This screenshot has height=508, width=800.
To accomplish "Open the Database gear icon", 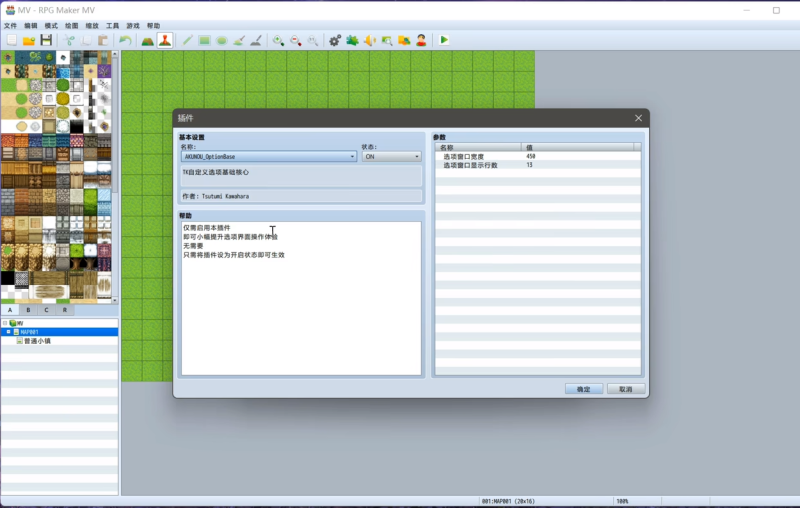I will (x=335, y=40).
